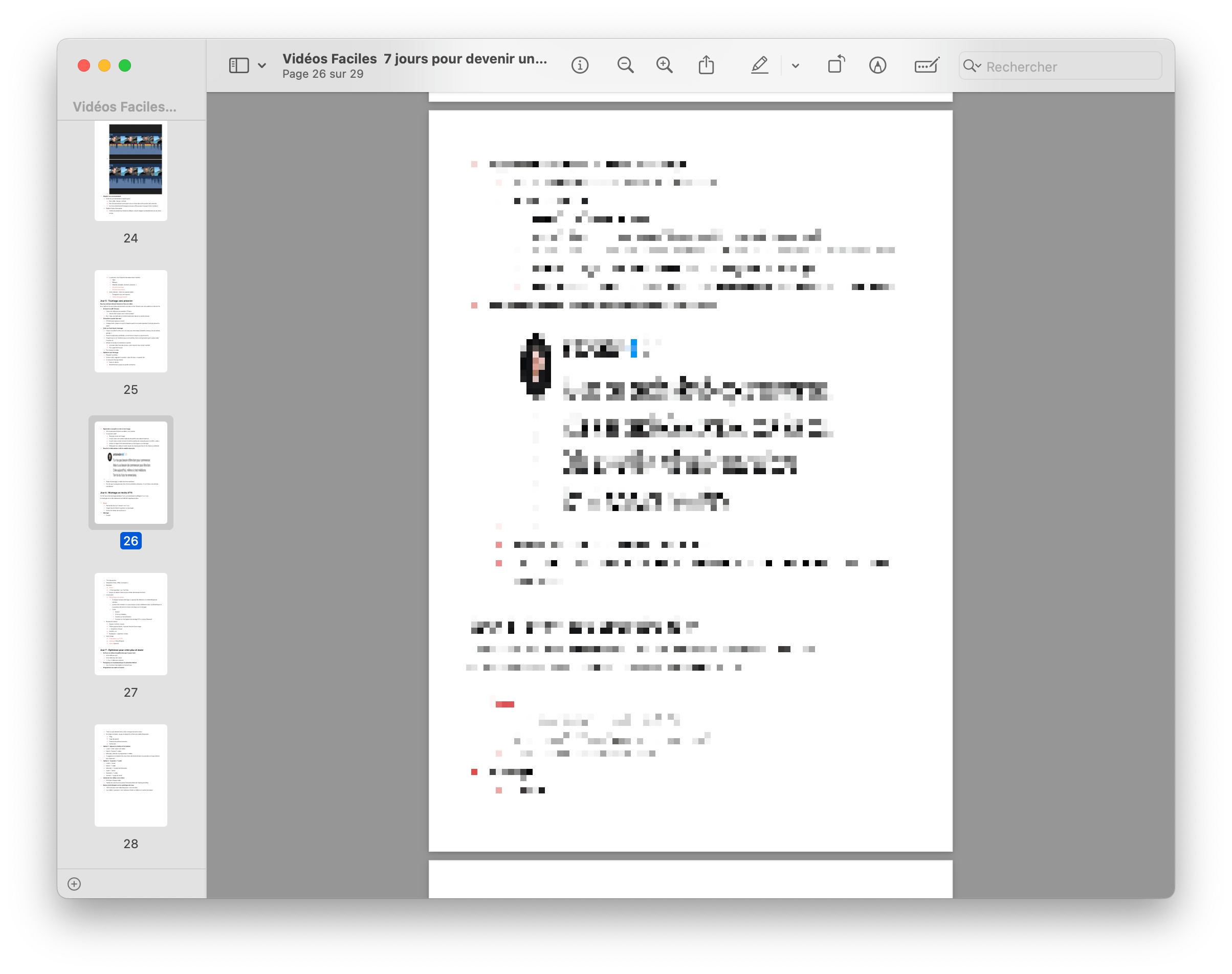Open the Share icon in the toolbar
The width and height of the screenshot is (1232, 974).
coord(706,65)
